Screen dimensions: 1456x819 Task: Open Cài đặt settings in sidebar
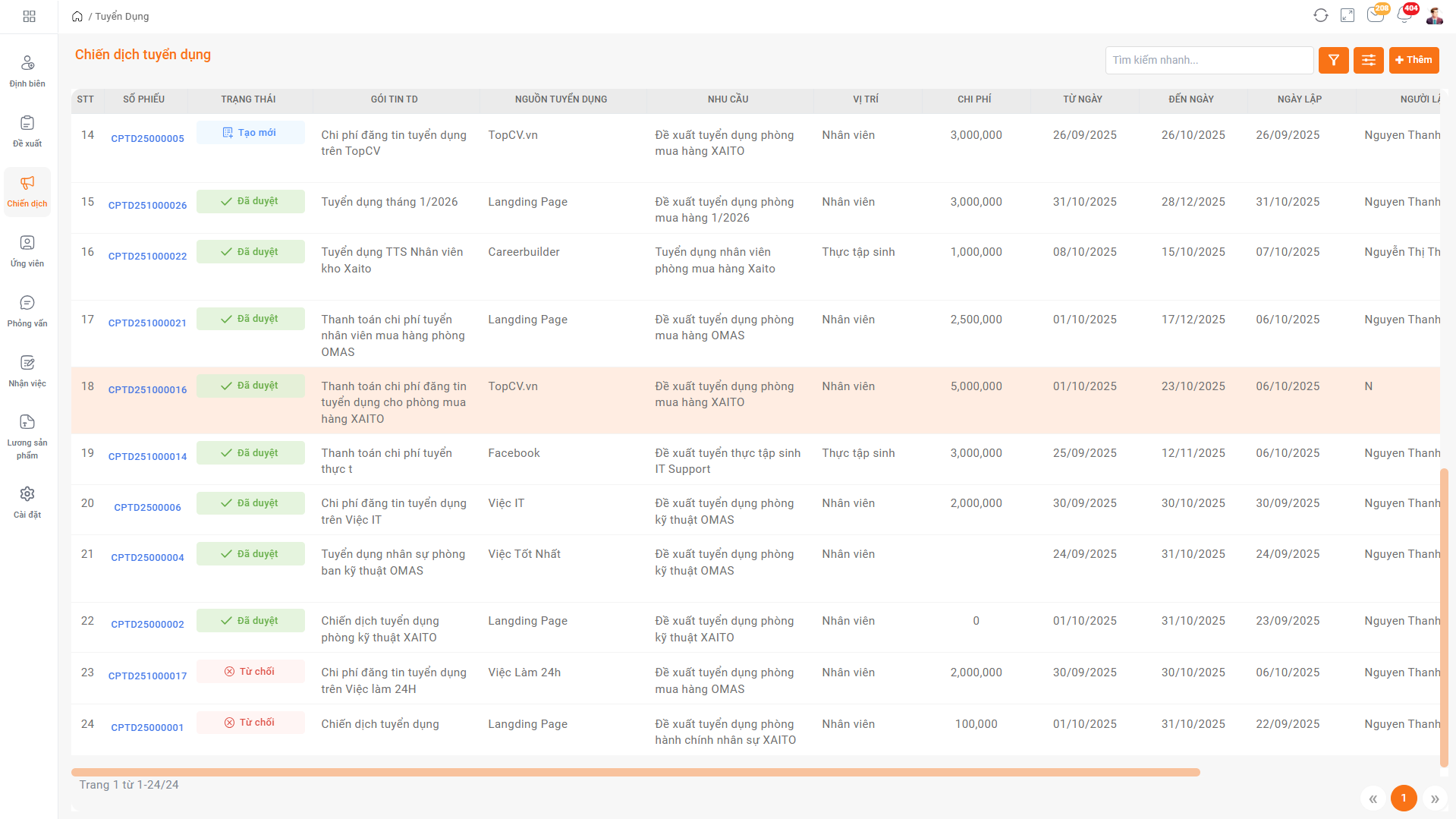pos(27,502)
